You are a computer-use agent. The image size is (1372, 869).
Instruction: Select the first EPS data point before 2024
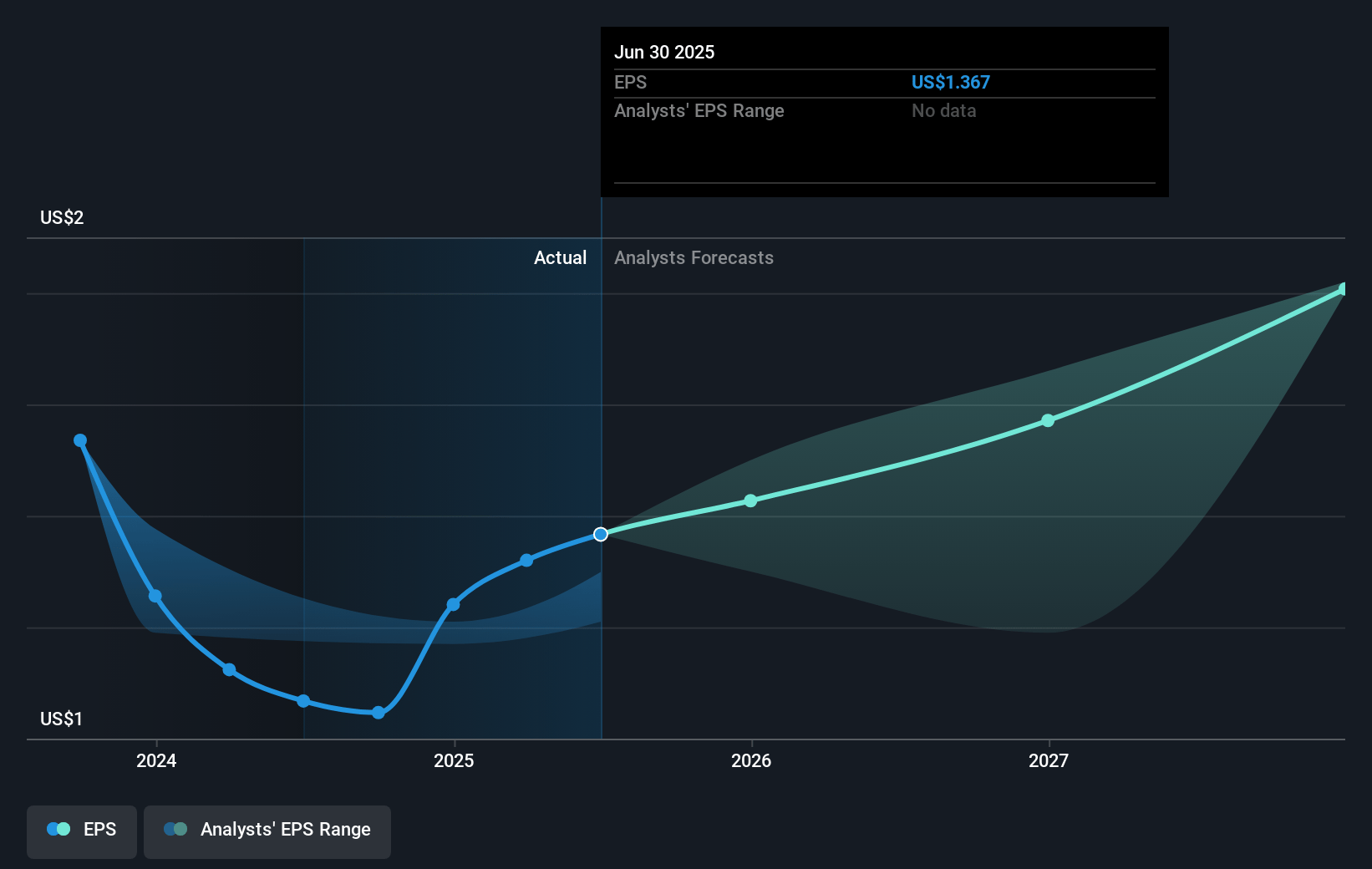click(x=80, y=440)
